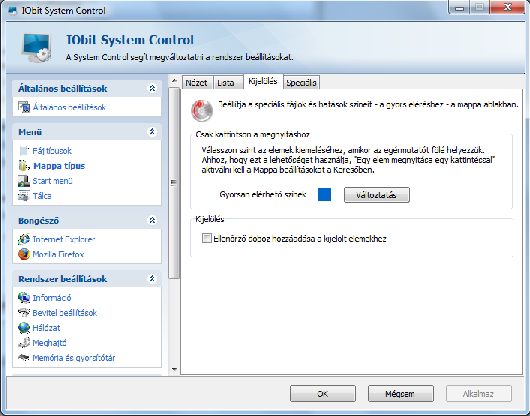The height and width of the screenshot is (416, 530).
Task: Switch to the Nézet tab
Action: tap(197, 82)
